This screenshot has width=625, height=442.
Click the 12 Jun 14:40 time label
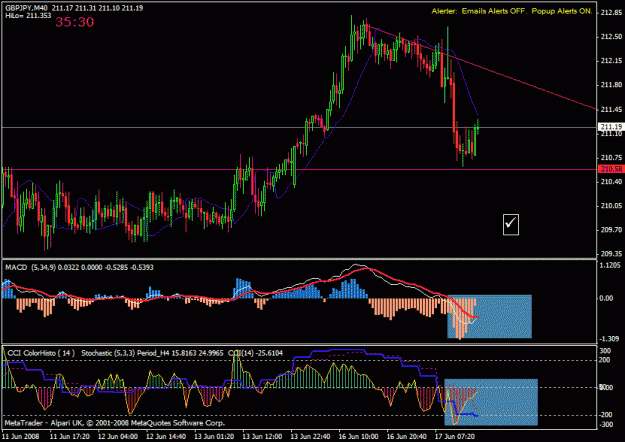point(166,436)
